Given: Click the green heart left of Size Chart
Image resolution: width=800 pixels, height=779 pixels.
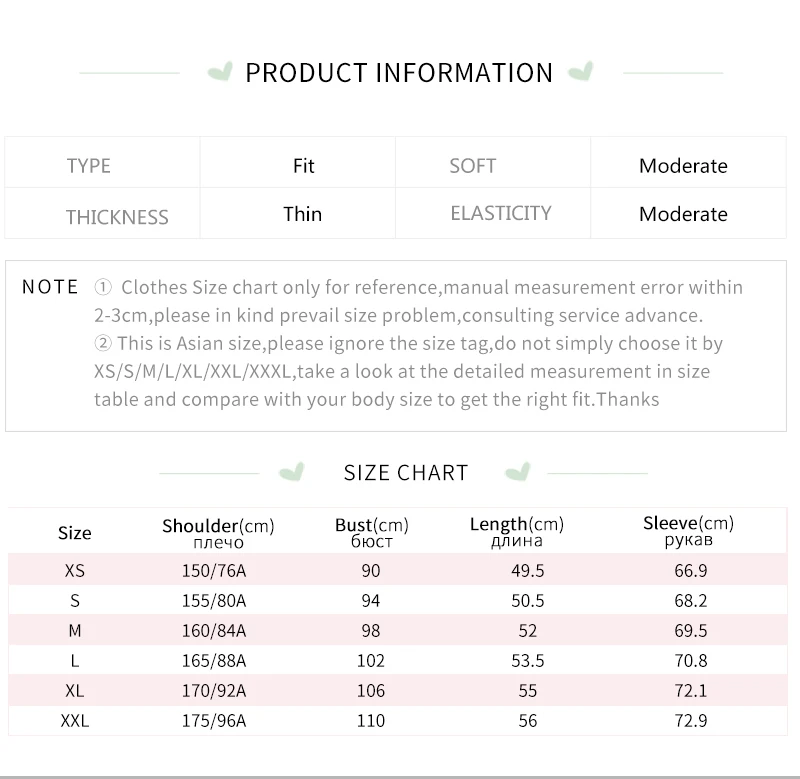Looking at the screenshot, I should pyautogui.click(x=291, y=472).
